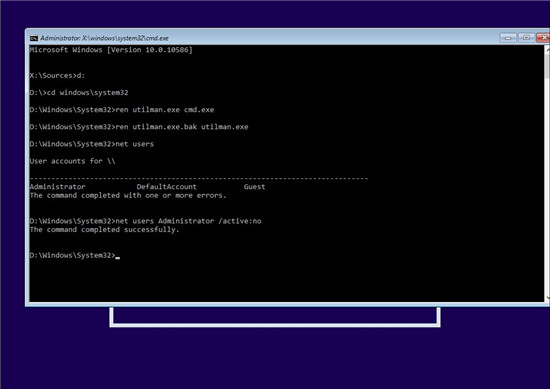Click 'The command completed successfully.' message
This screenshot has width=550, height=389.
pyautogui.click(x=104, y=230)
